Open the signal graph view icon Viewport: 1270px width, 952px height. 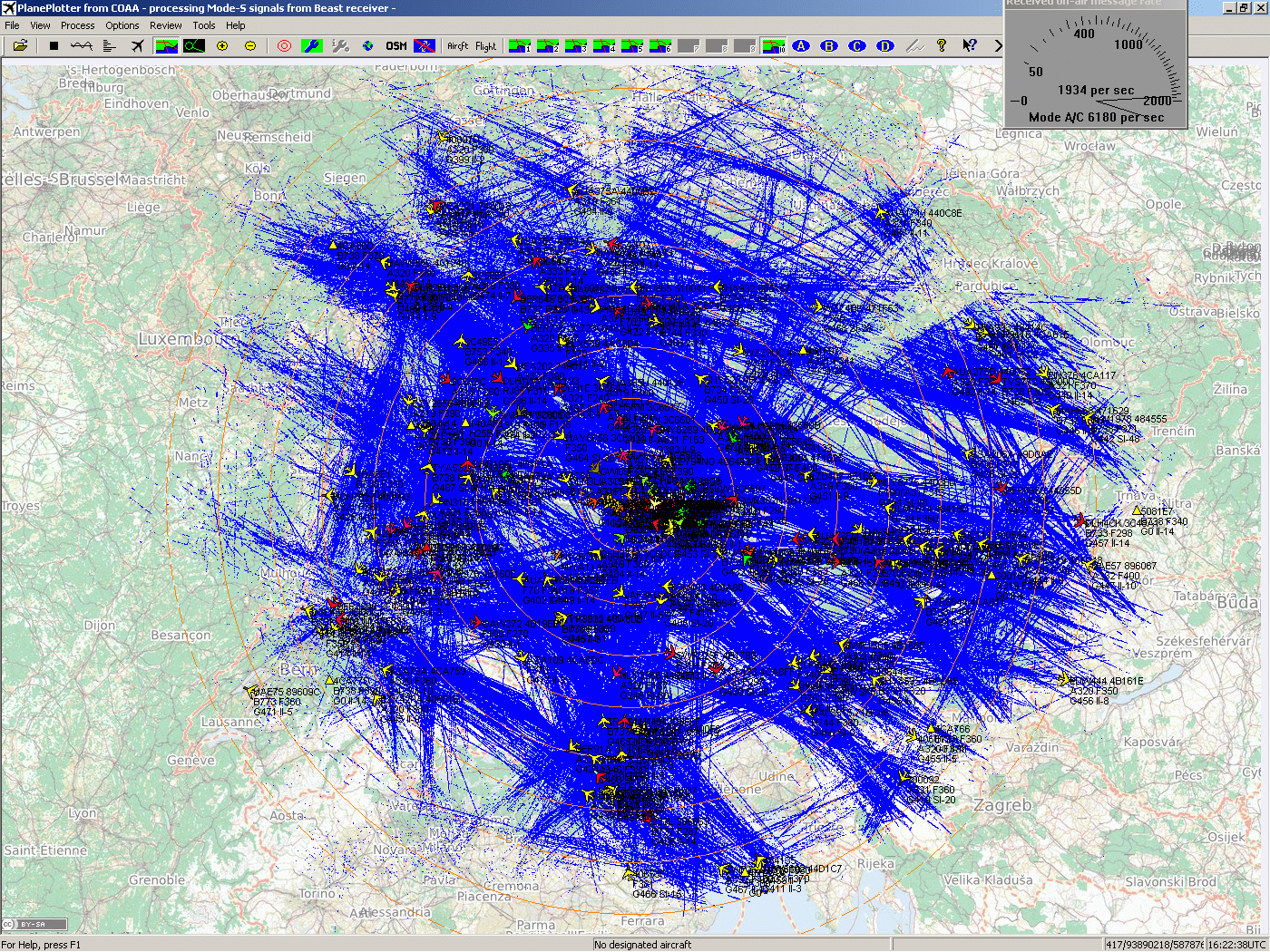[82, 45]
